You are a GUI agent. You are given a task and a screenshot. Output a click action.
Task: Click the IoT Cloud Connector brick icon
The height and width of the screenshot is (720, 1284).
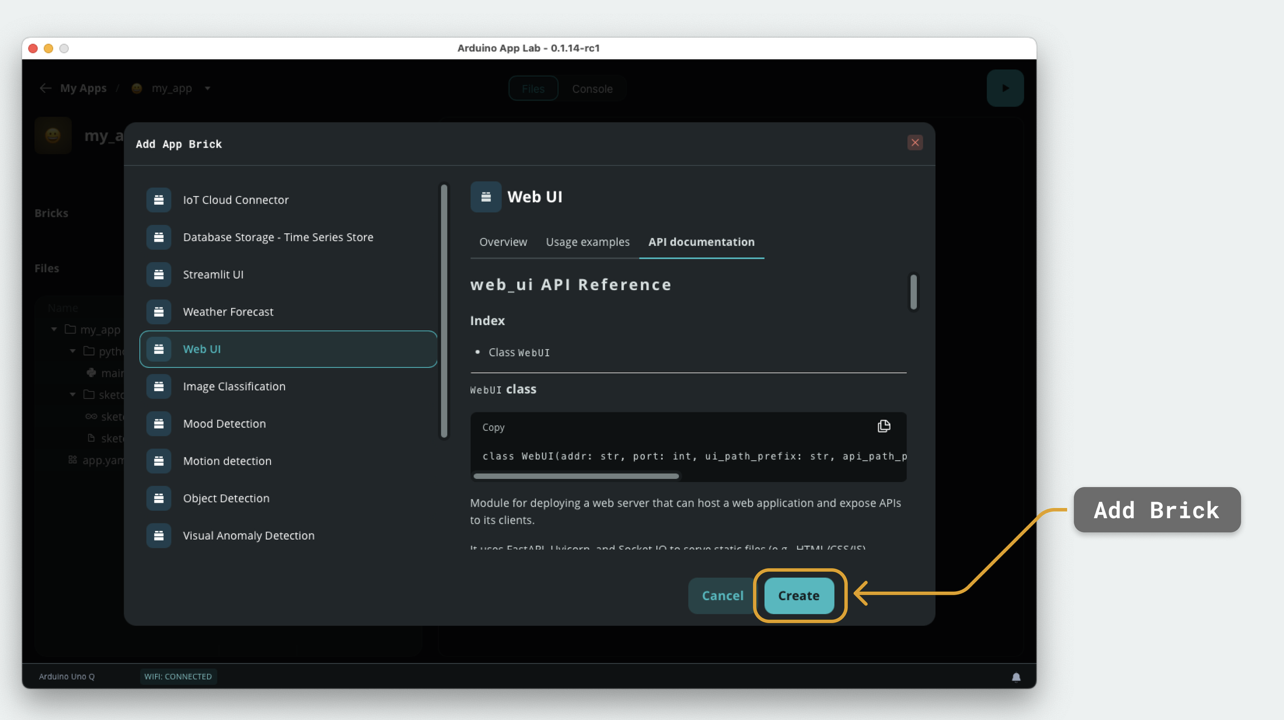(x=159, y=200)
